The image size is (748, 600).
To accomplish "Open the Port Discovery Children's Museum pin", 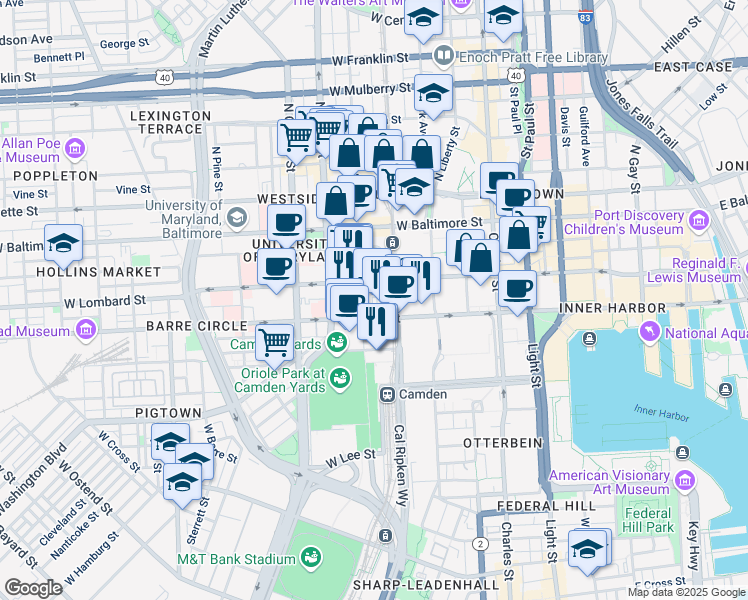I will [x=699, y=220].
